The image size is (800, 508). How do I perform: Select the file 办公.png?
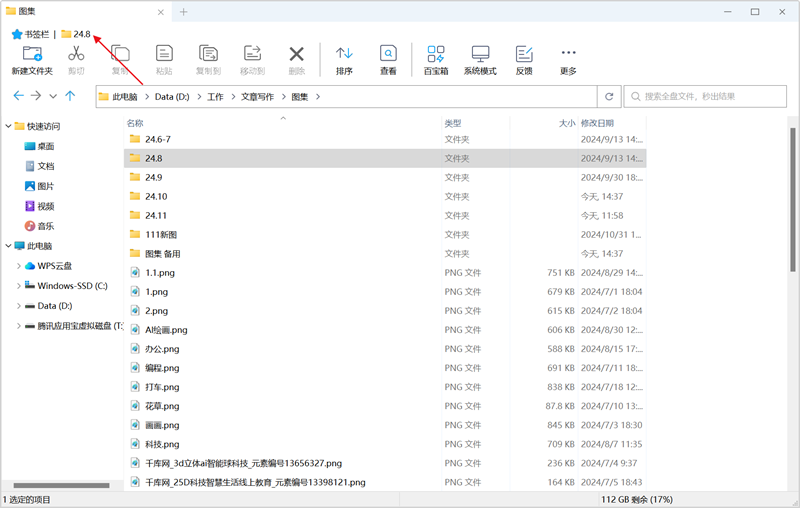[x=385, y=349]
